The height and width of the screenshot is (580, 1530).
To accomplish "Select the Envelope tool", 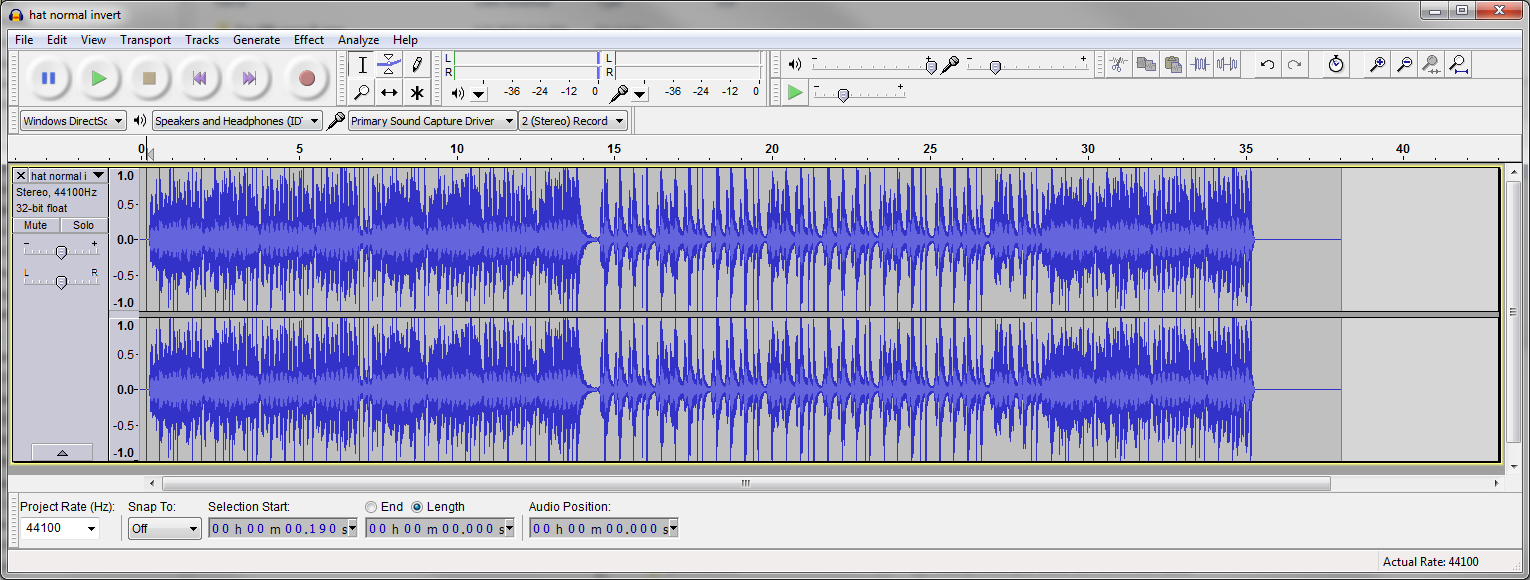I will click(389, 65).
